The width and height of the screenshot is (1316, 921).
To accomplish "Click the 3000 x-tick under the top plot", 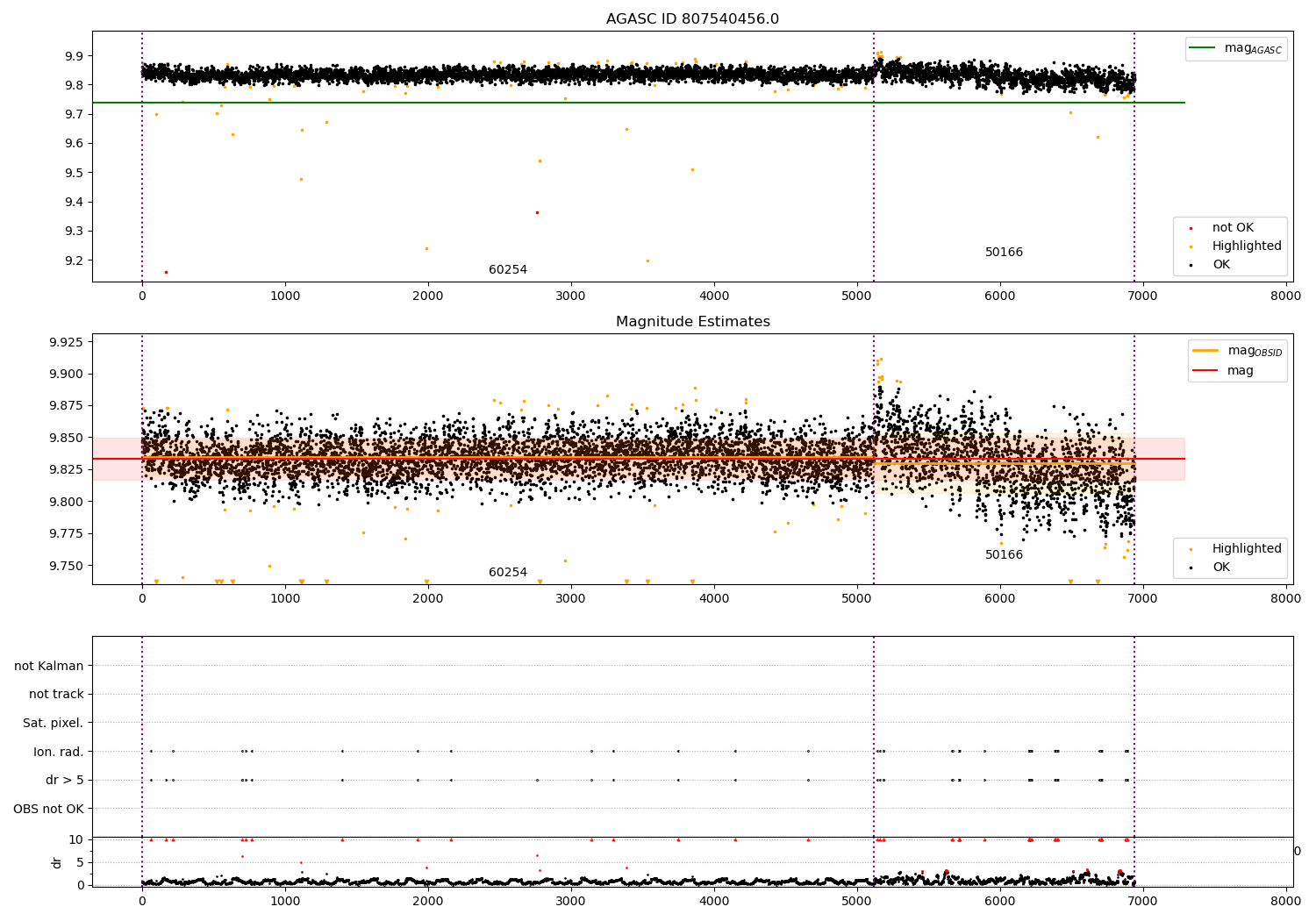I will (x=571, y=296).
